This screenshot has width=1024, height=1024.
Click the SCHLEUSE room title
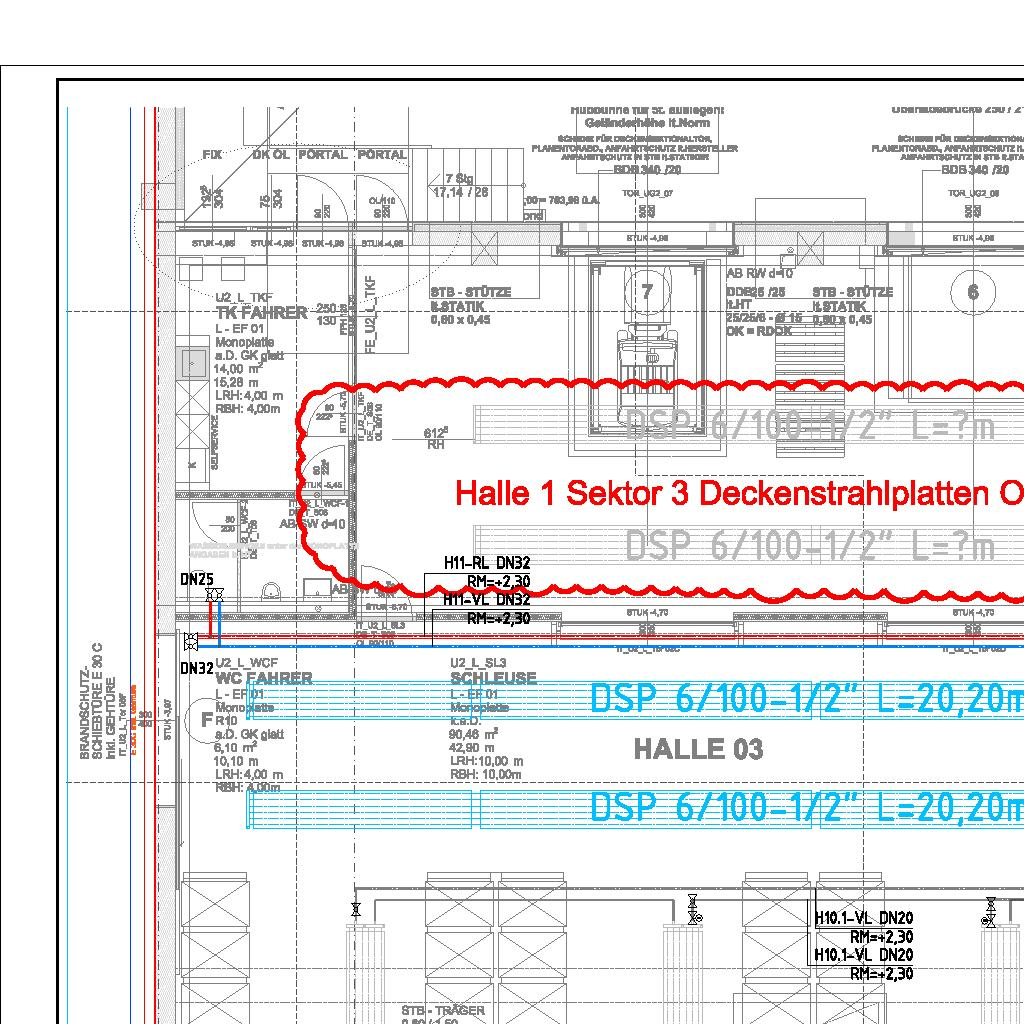click(x=493, y=678)
